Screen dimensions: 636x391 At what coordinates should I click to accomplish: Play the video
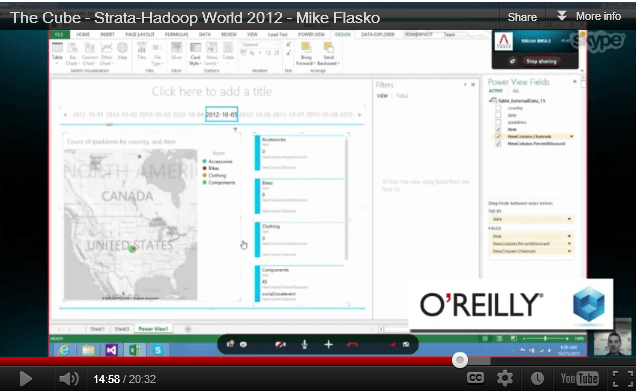pos(25,379)
